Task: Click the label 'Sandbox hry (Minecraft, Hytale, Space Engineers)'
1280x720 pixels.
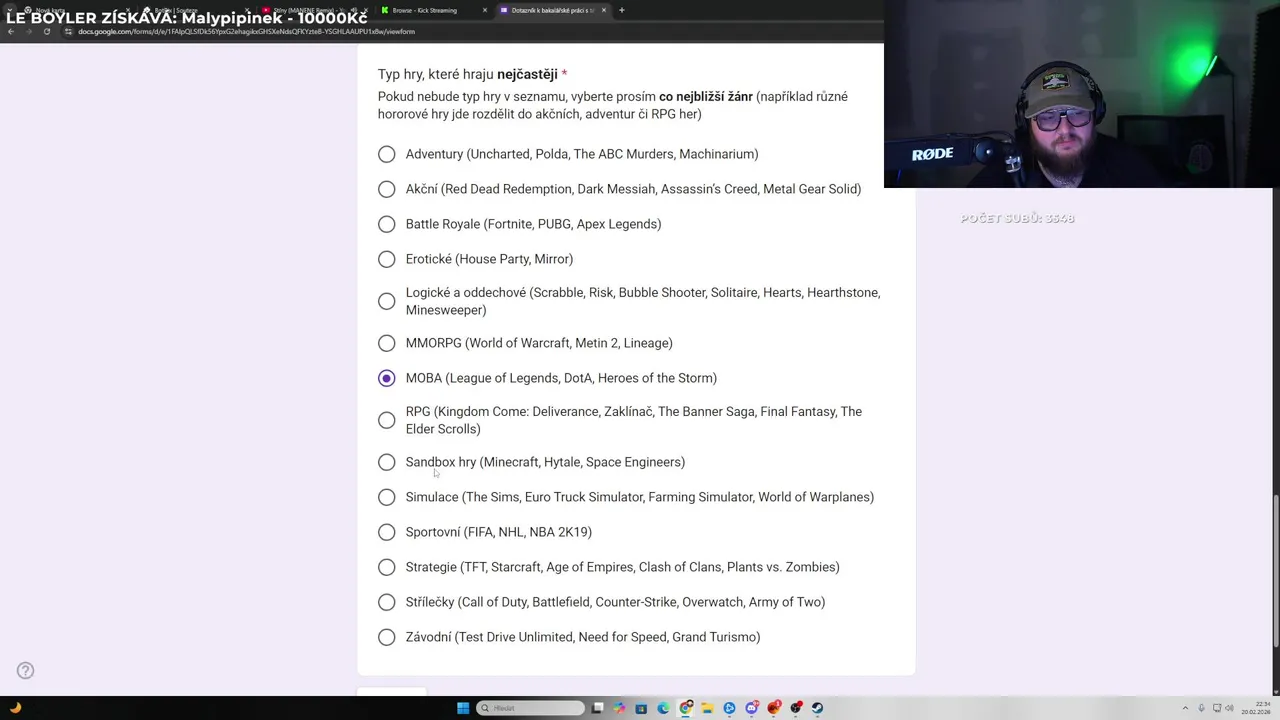Action: pos(545,462)
